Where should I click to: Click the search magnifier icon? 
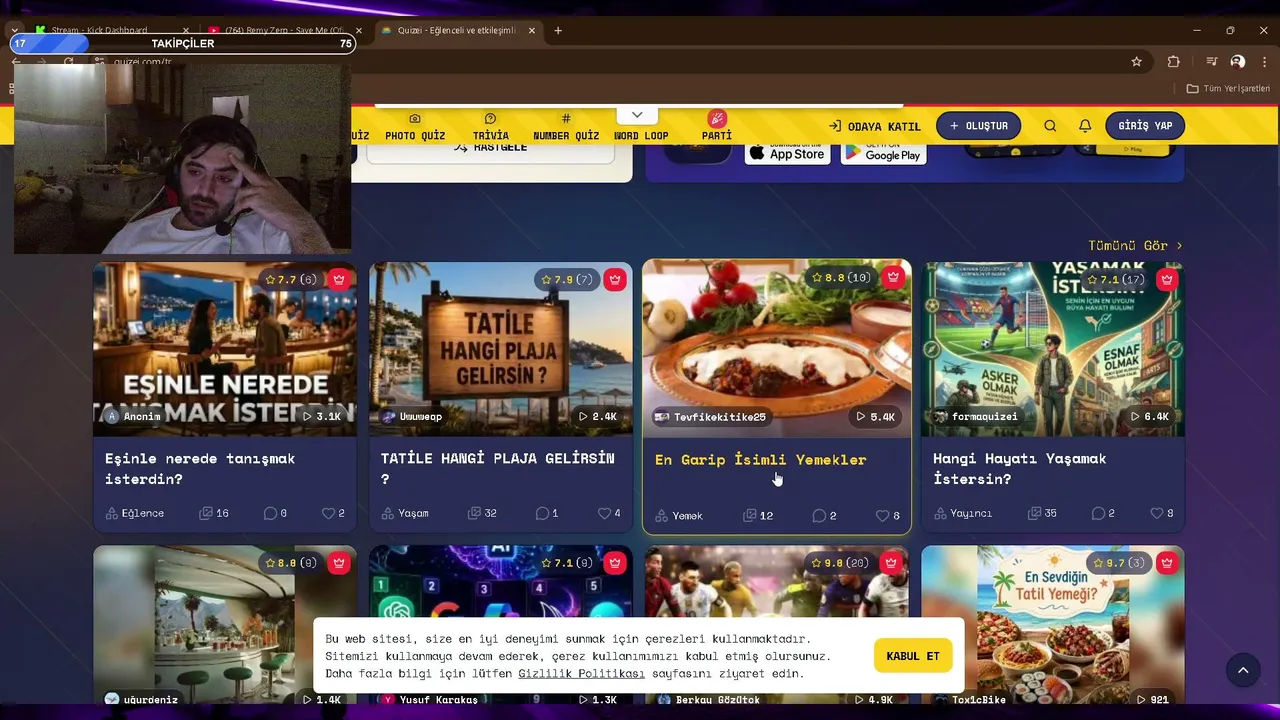coord(1050,126)
